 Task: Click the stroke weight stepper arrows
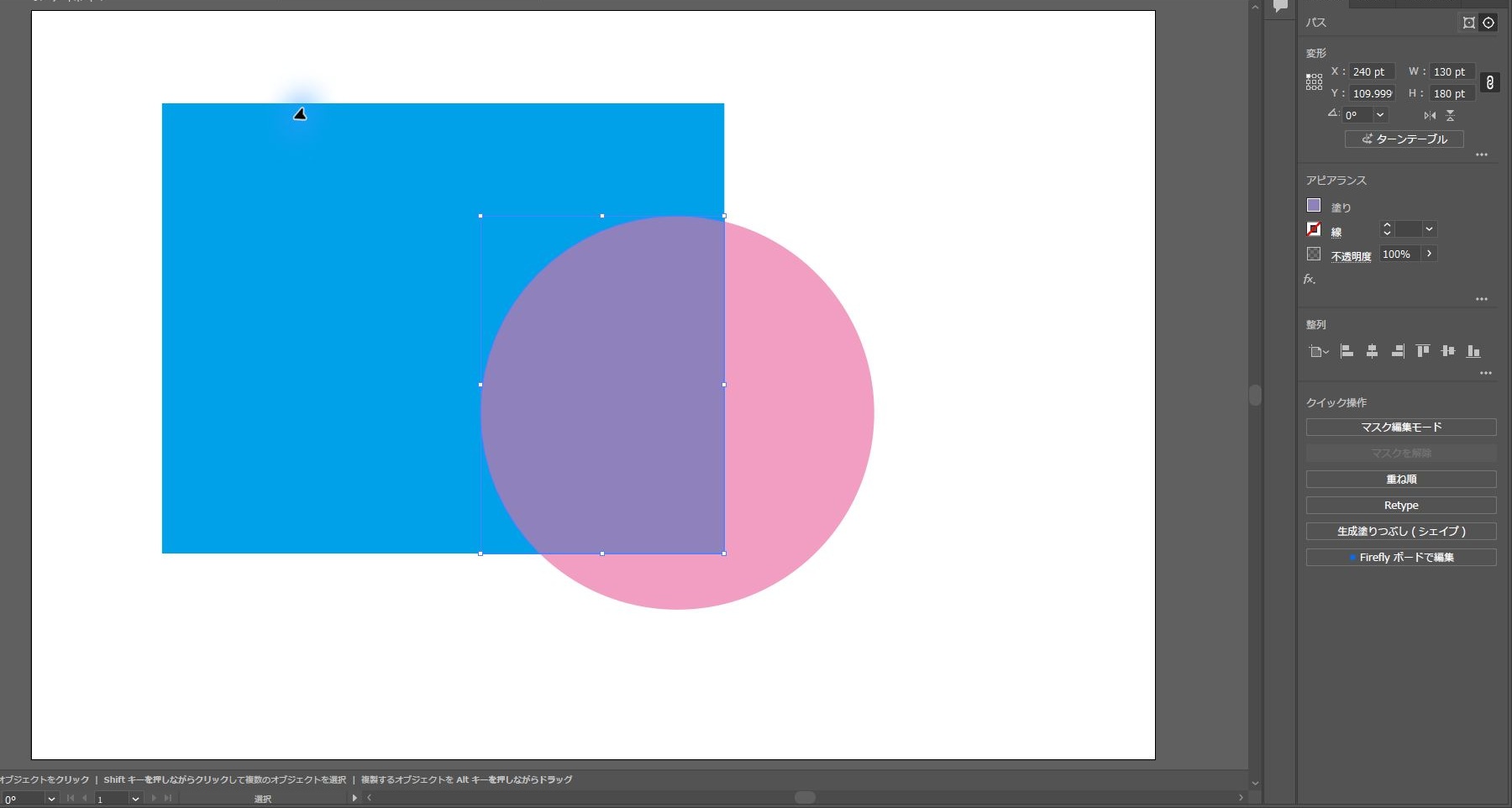click(x=1387, y=228)
